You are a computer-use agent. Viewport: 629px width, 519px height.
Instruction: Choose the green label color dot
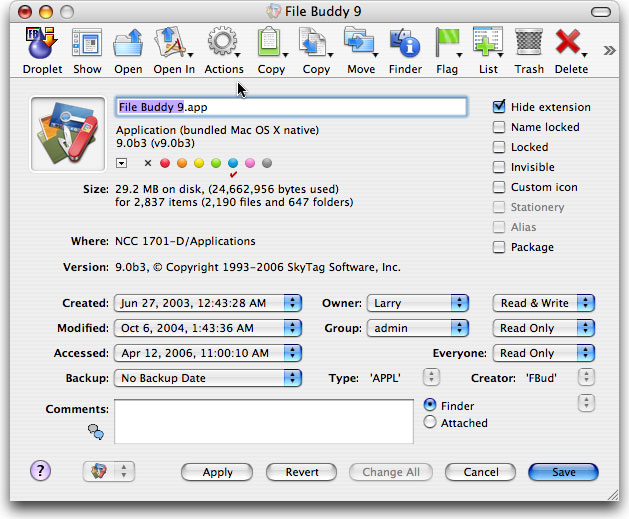[216, 163]
